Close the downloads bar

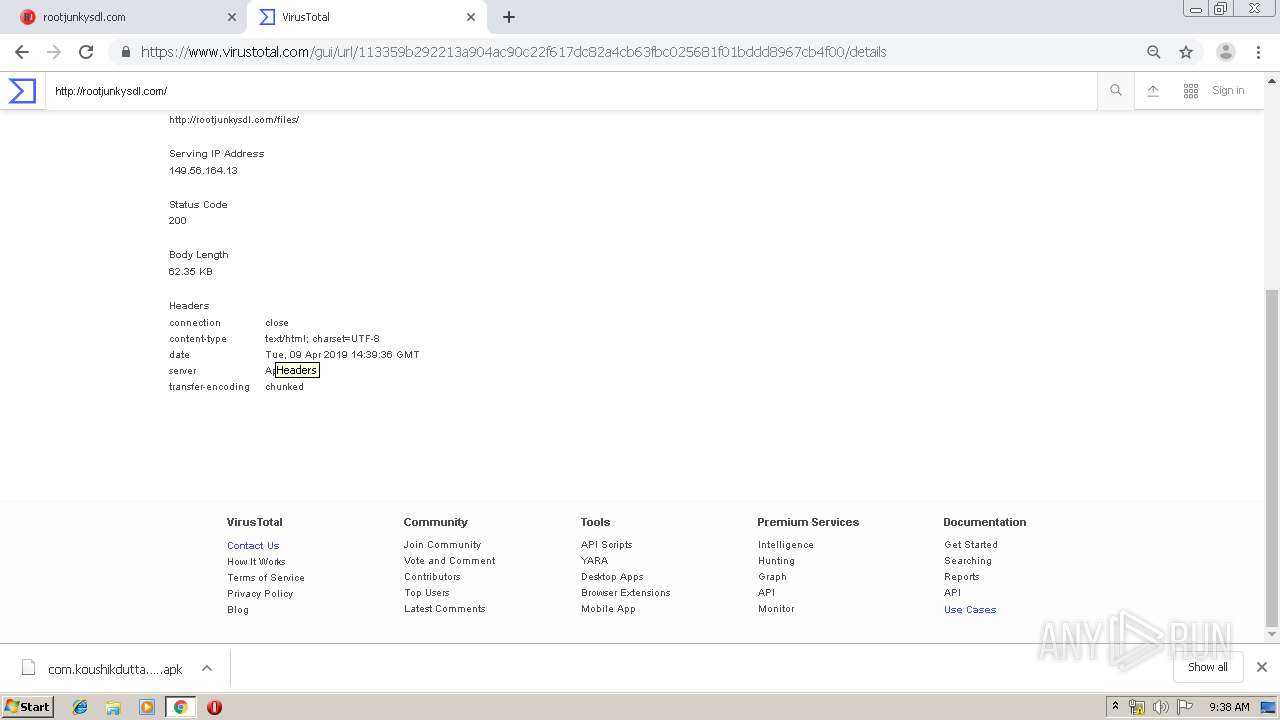(1262, 667)
